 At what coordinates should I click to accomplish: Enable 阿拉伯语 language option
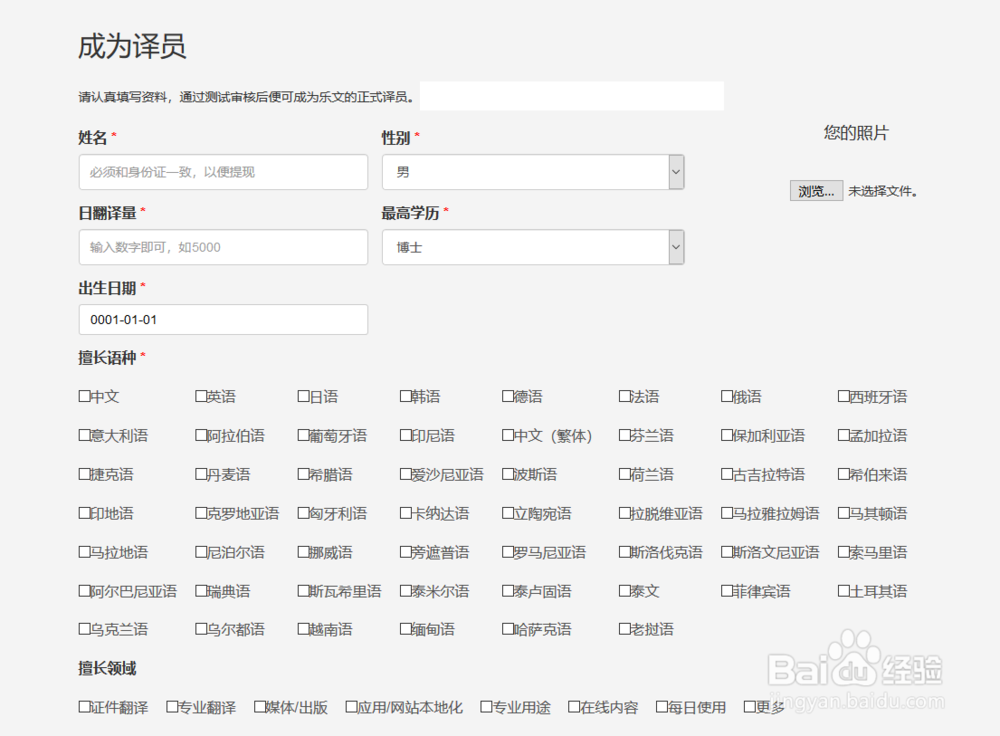click(201, 435)
